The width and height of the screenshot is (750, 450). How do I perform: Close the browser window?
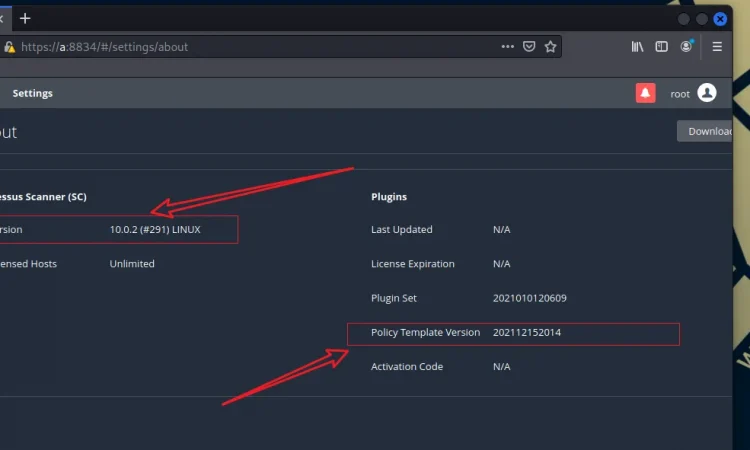[x=720, y=19]
